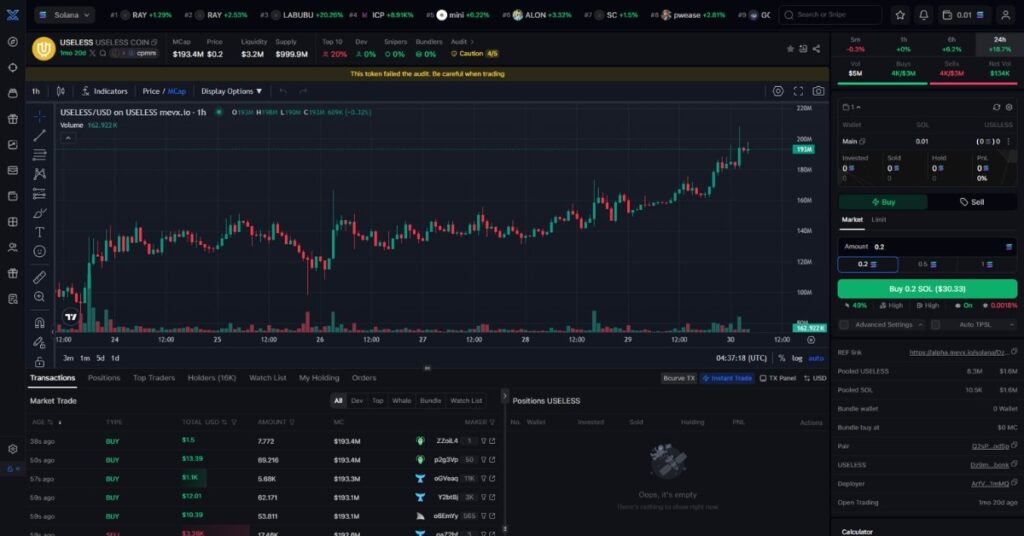
Task: Copy the REF link
Action: (x=1014, y=352)
